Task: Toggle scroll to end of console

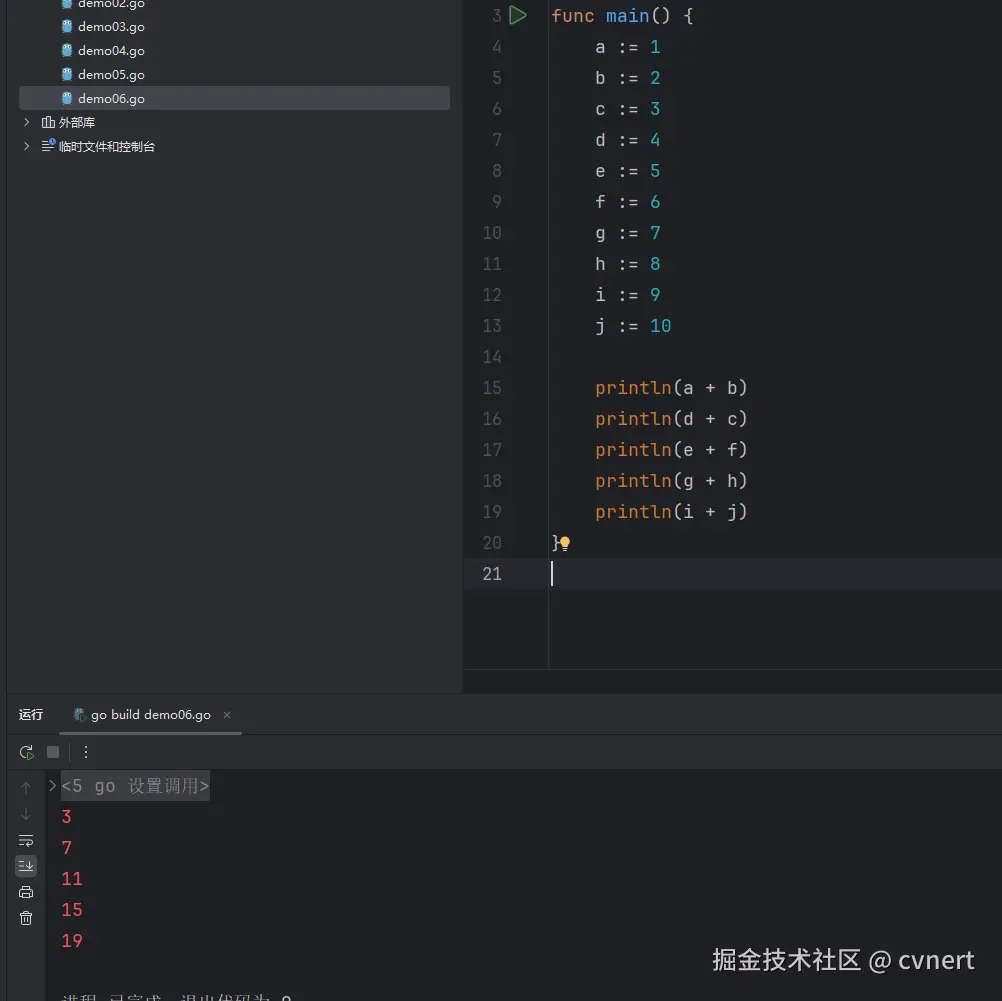Action: tap(26, 866)
